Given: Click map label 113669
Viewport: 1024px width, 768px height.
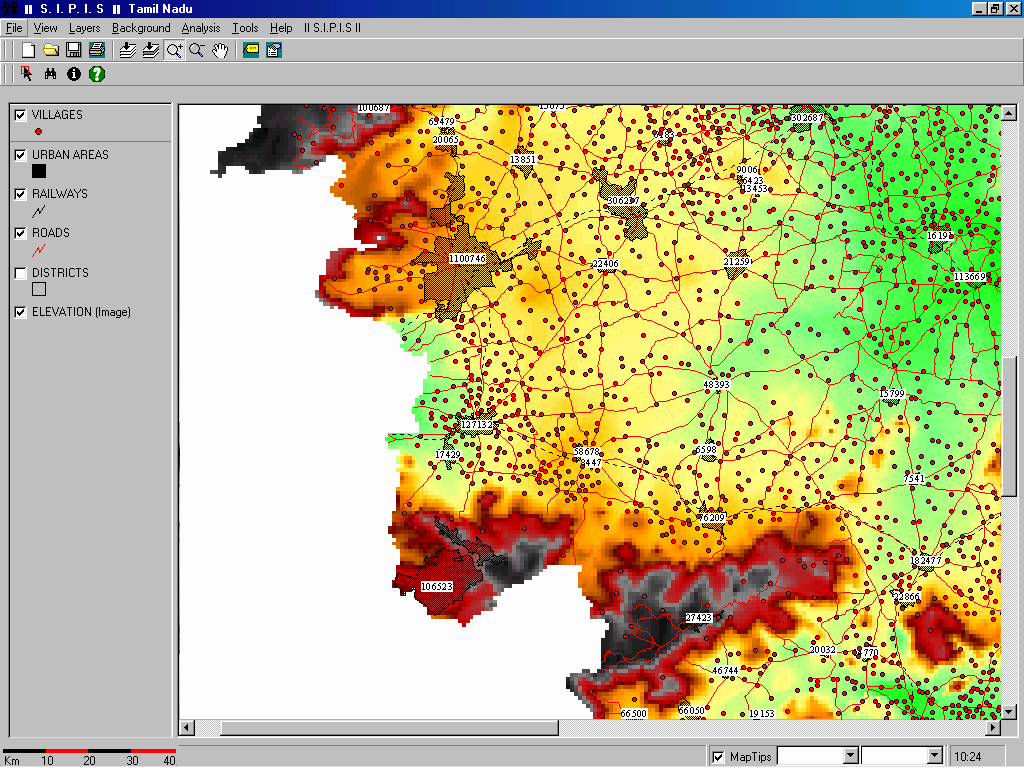Looking at the screenshot, I should [x=970, y=277].
